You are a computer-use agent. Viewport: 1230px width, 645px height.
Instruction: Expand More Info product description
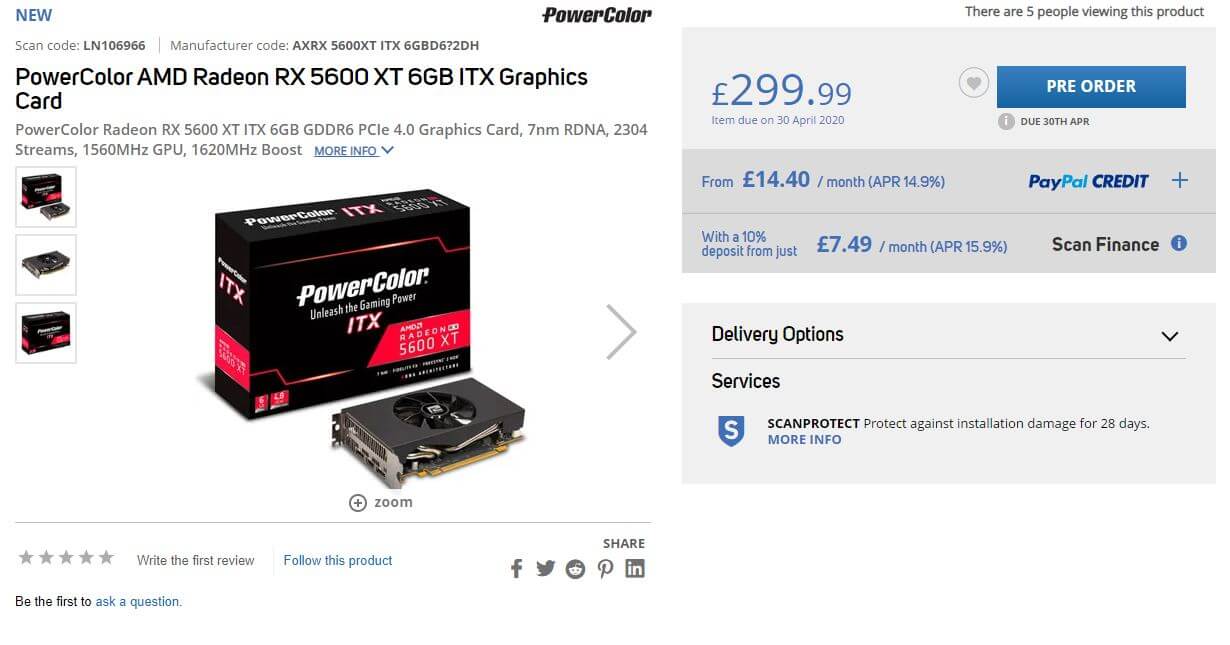[x=354, y=151]
